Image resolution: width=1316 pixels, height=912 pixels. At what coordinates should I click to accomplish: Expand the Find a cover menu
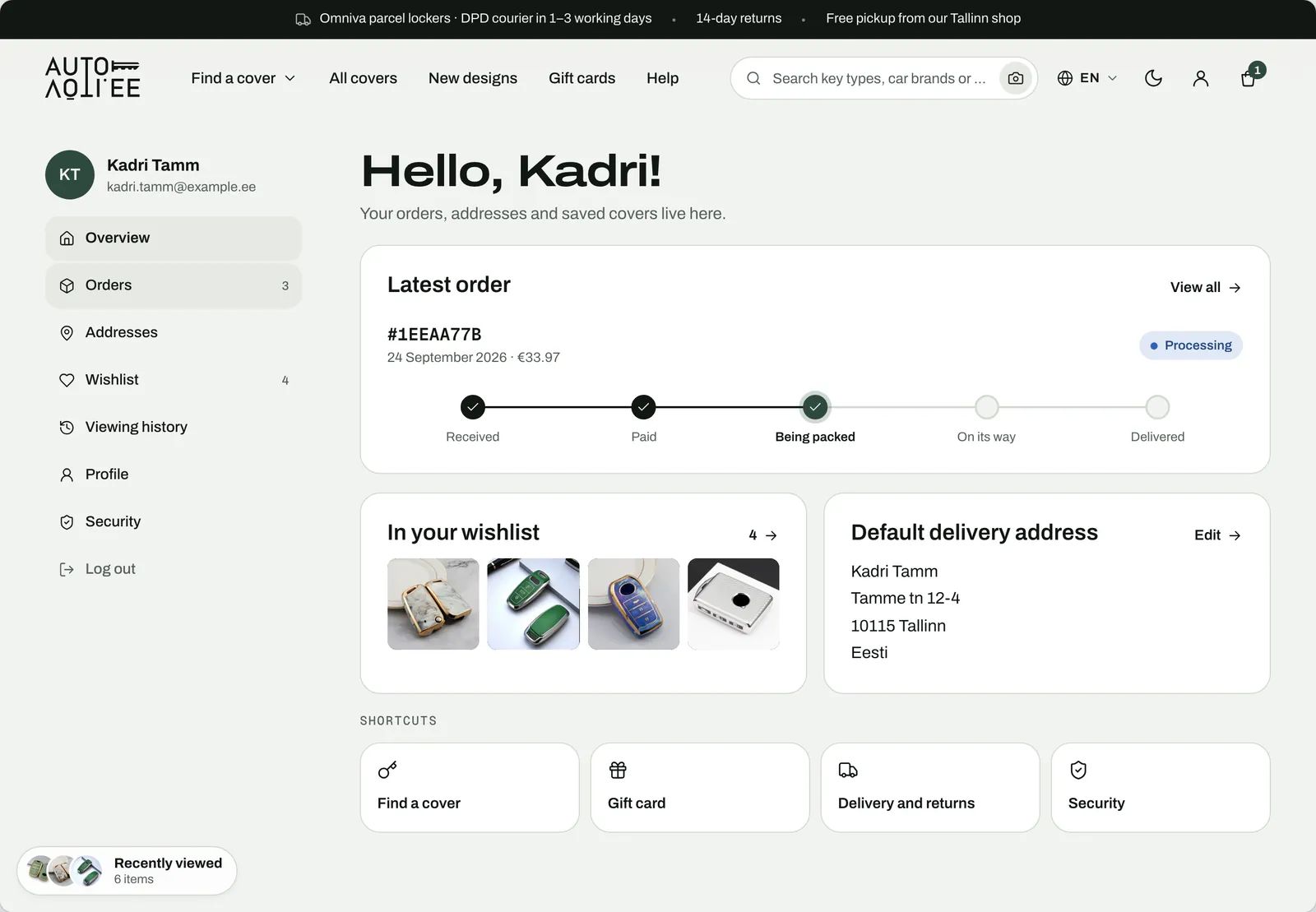[x=243, y=78]
